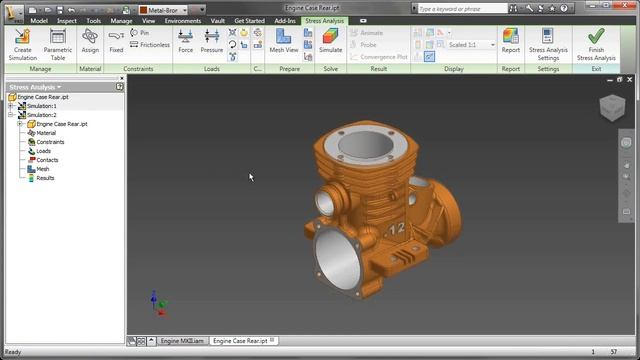Viewport: 640px width, 360px height.
Task: Open the Vault ribbon tab
Action: coord(218,21)
